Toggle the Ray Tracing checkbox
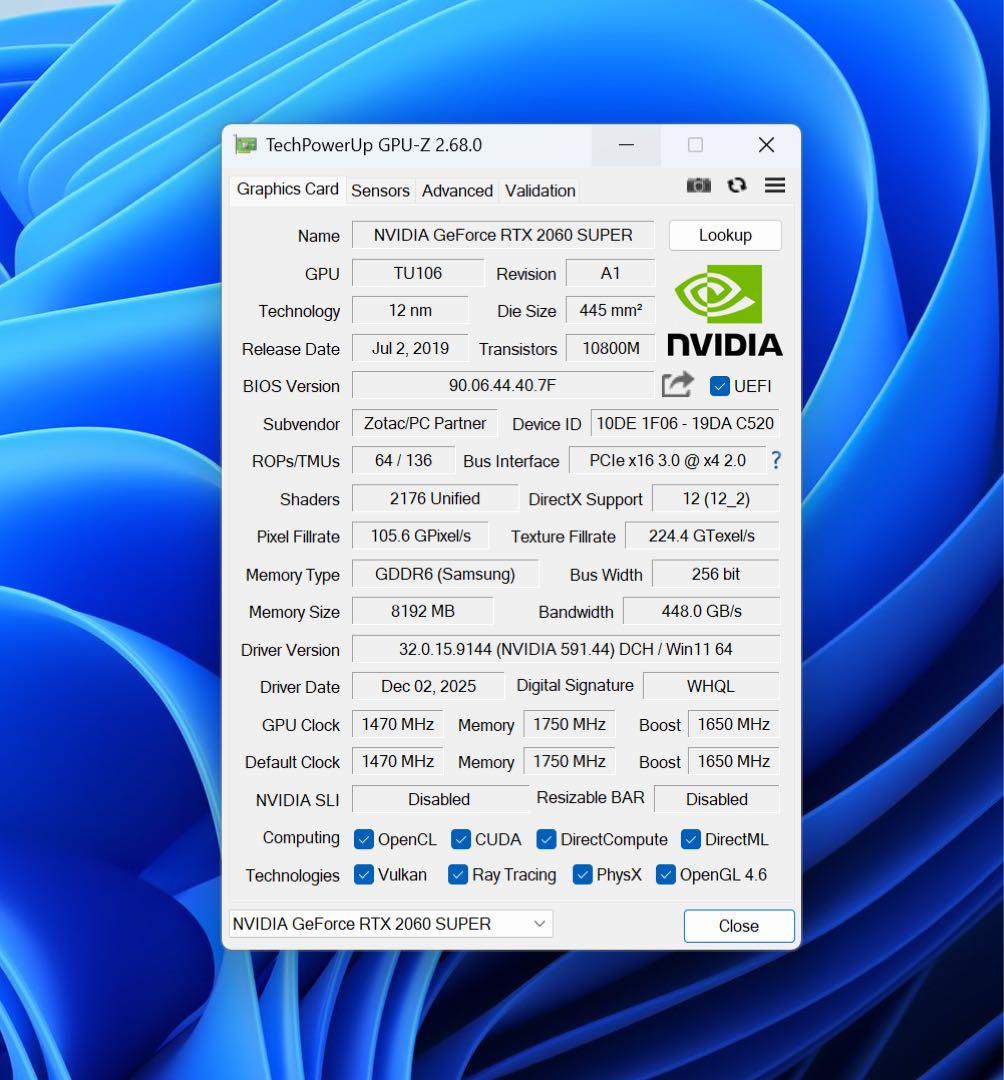Image resolution: width=1004 pixels, height=1080 pixels. 457,875
